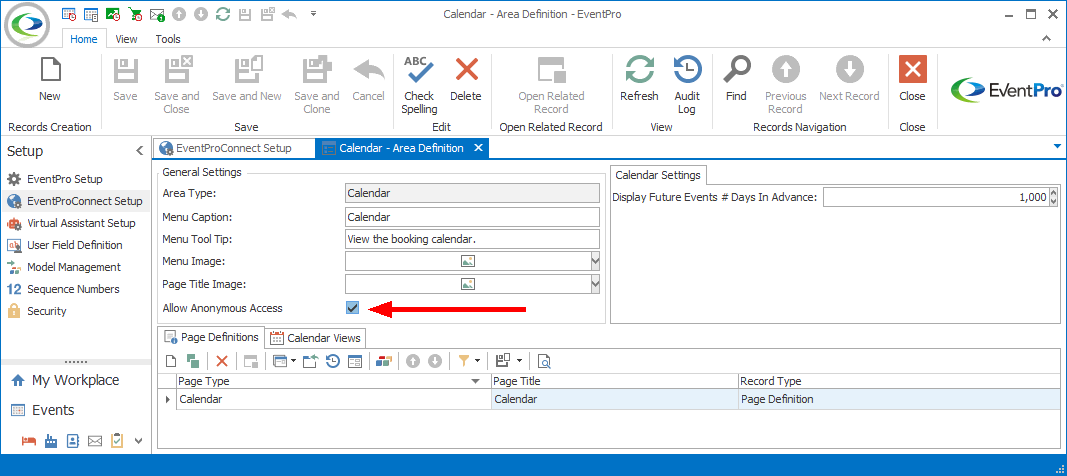Click Display Future Events days field
This screenshot has width=1067, height=476.
click(936, 197)
